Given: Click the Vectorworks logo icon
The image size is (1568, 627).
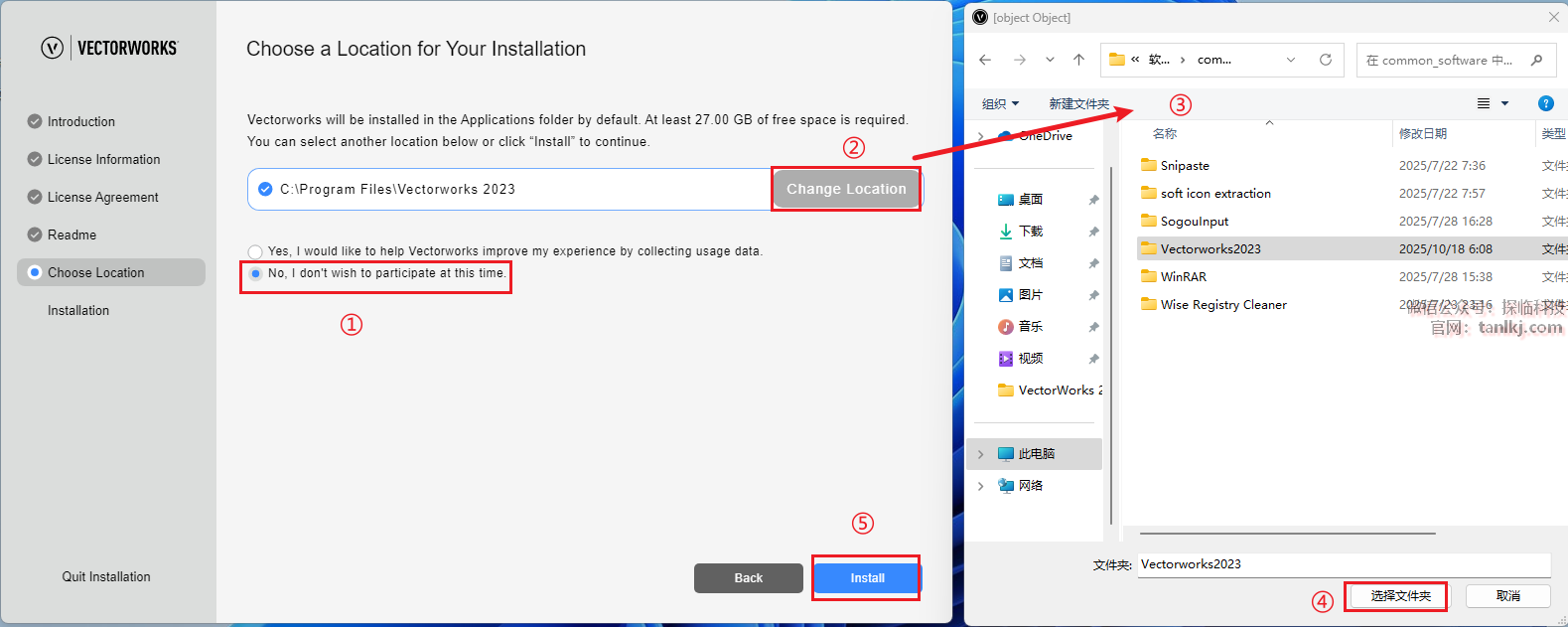Looking at the screenshot, I should click(x=53, y=48).
